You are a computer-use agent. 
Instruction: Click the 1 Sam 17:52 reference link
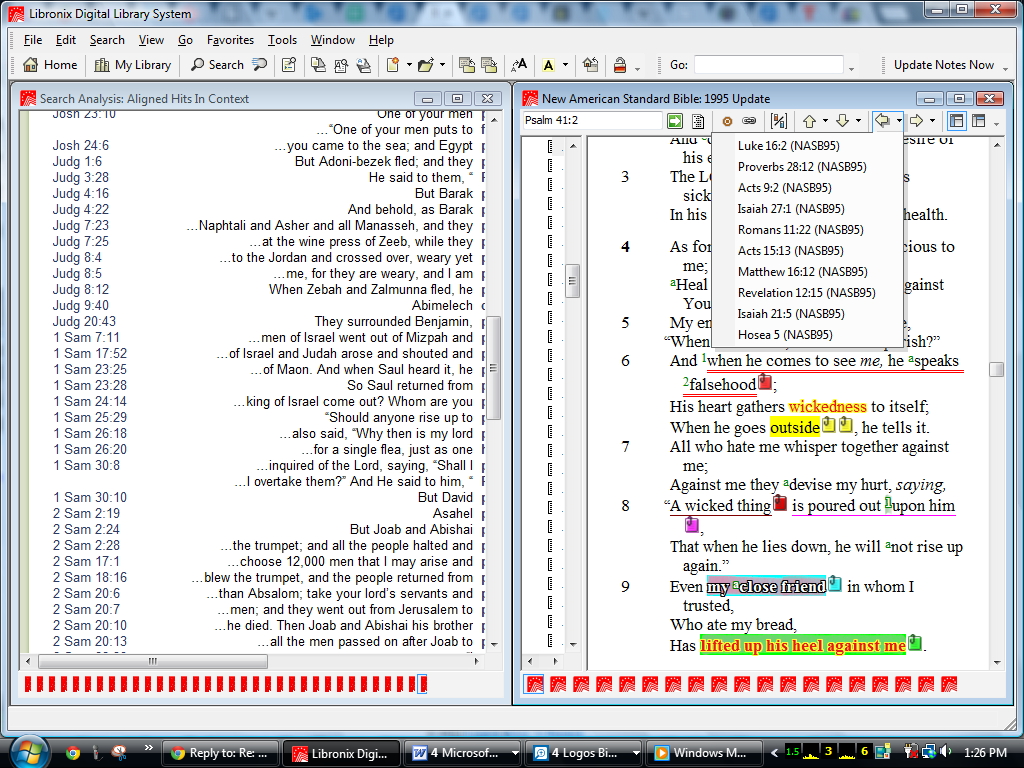90,353
